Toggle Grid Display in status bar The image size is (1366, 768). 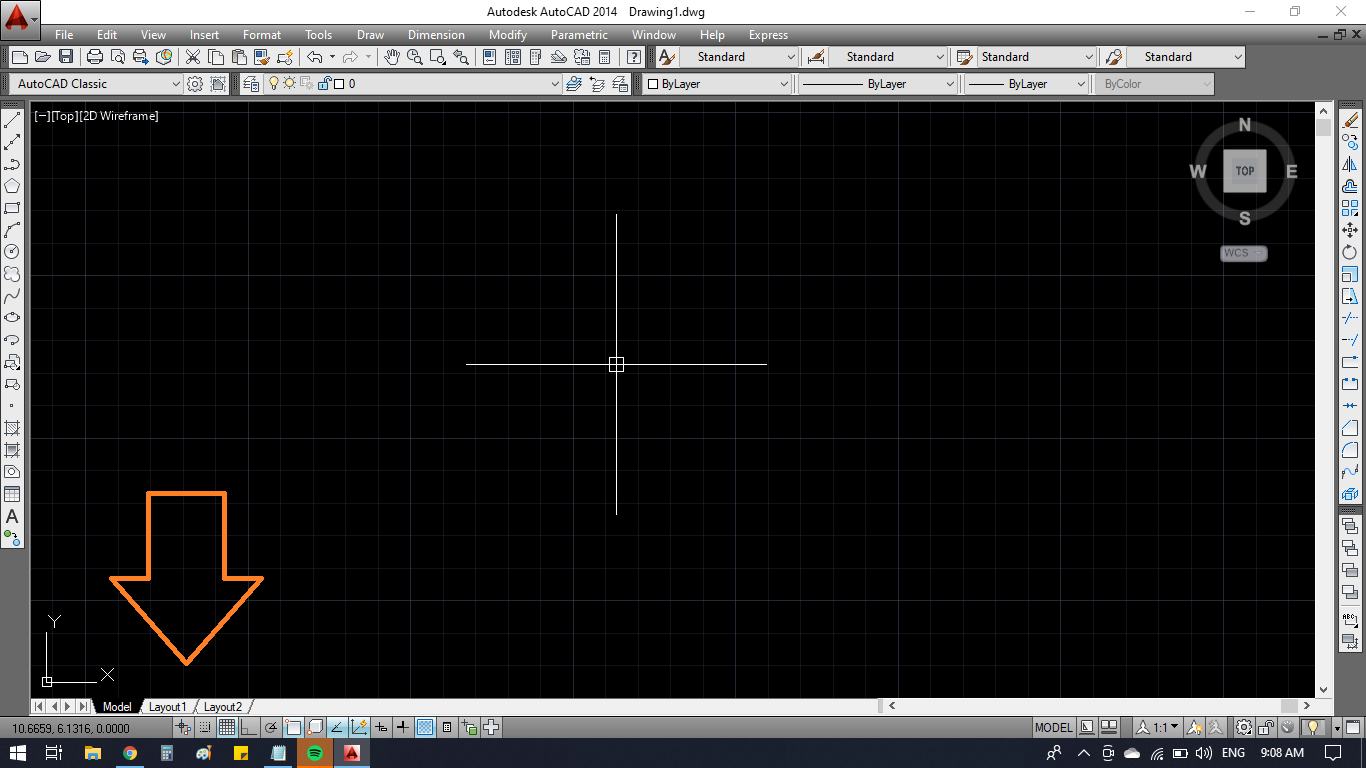pos(227,727)
